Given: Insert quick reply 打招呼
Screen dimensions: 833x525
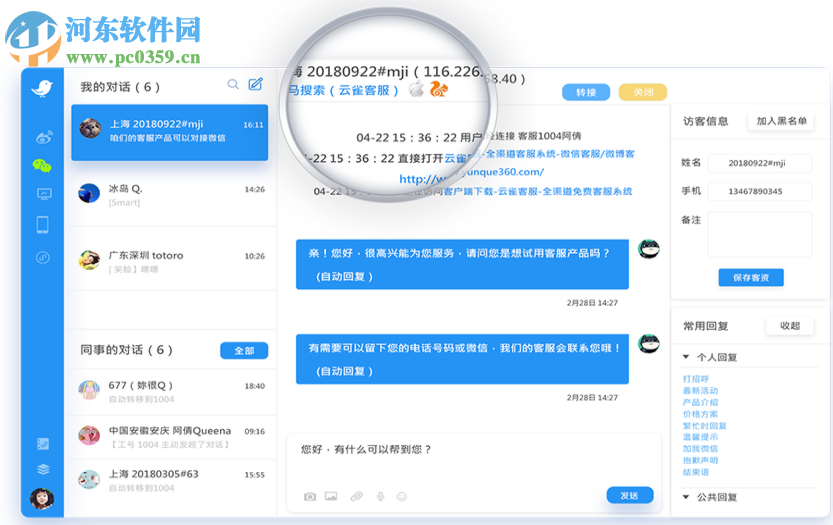Looking at the screenshot, I should [x=696, y=379].
